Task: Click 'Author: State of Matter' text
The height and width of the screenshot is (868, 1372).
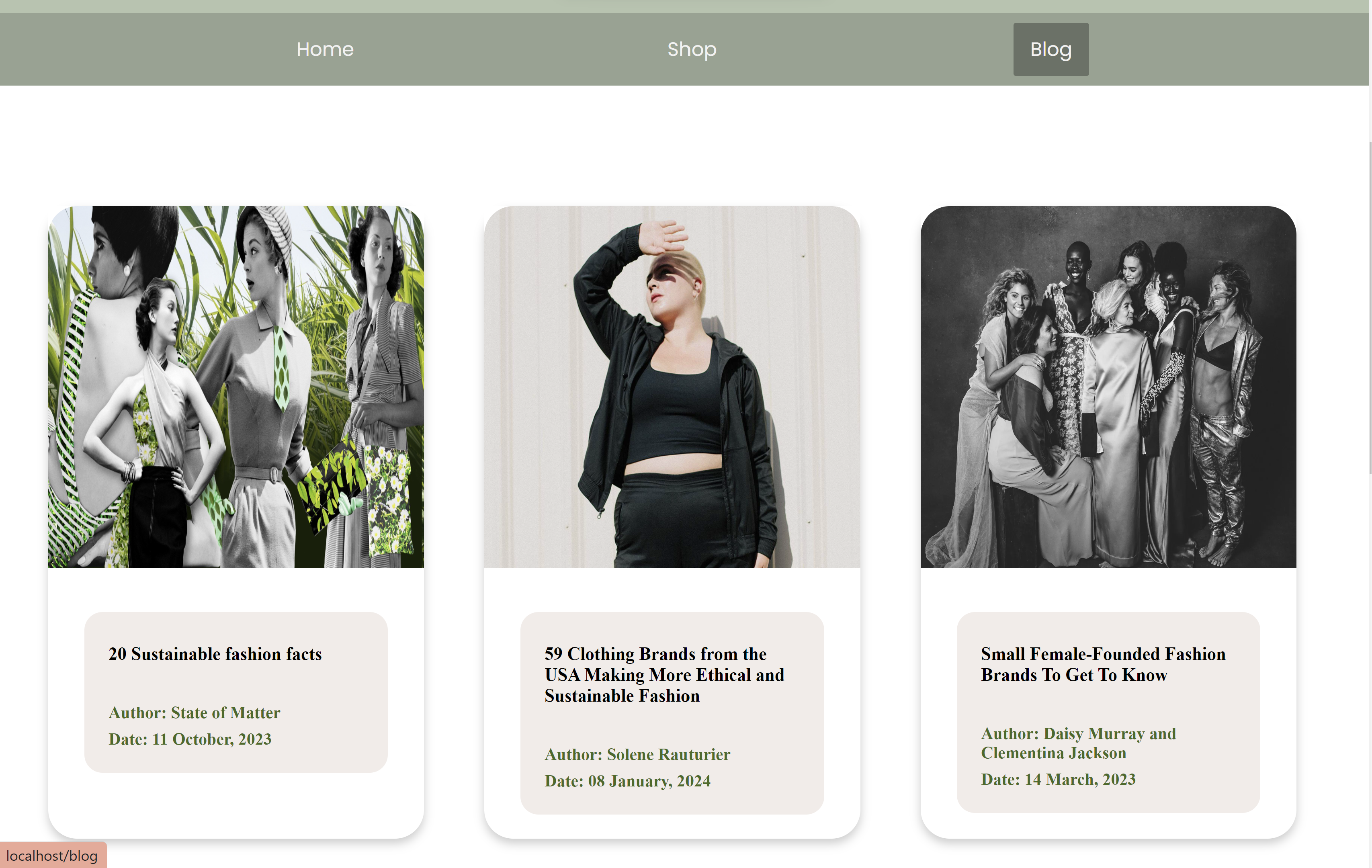Action: pyautogui.click(x=194, y=712)
